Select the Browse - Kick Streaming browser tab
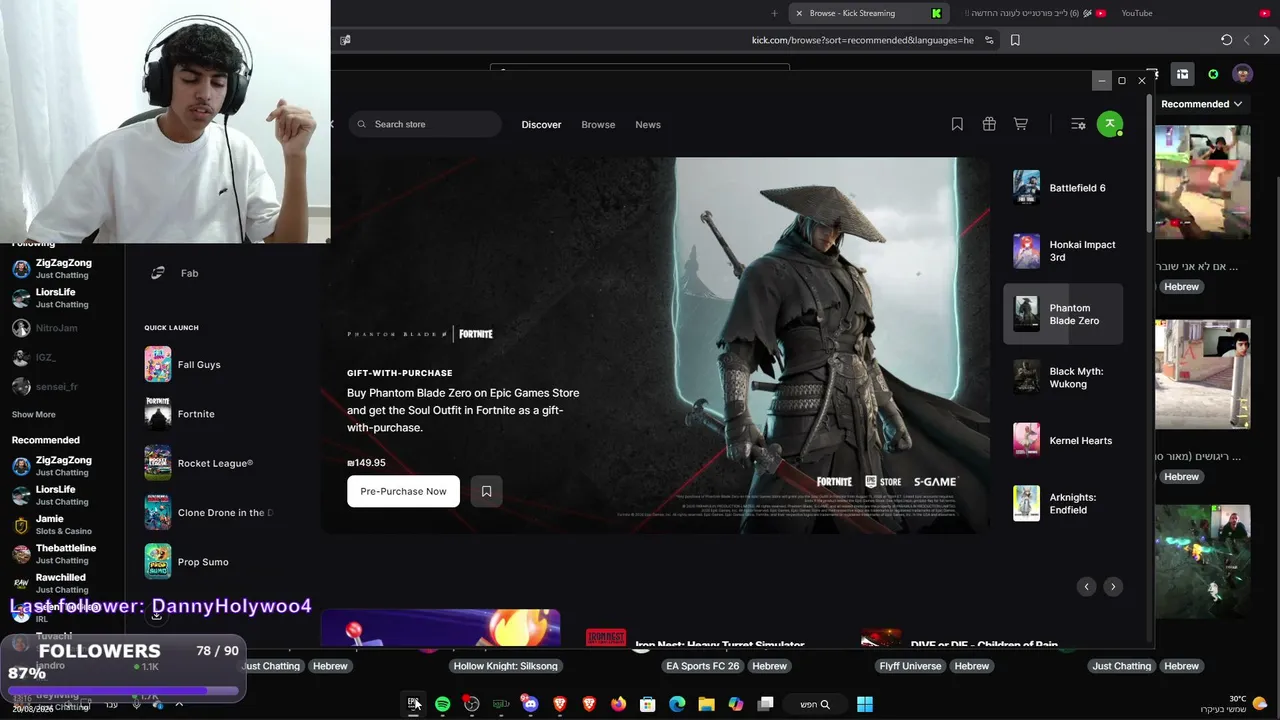The image size is (1280, 720). click(867, 13)
